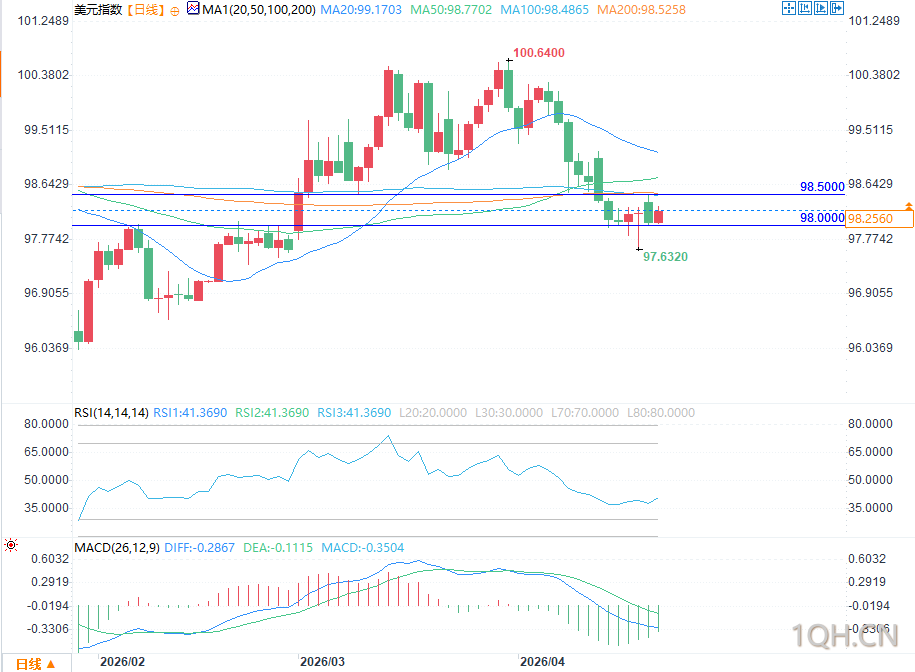Click the jump-to-start chart axis icon
Image resolution: width=915 pixels, height=672 pixels.
[805, 8]
